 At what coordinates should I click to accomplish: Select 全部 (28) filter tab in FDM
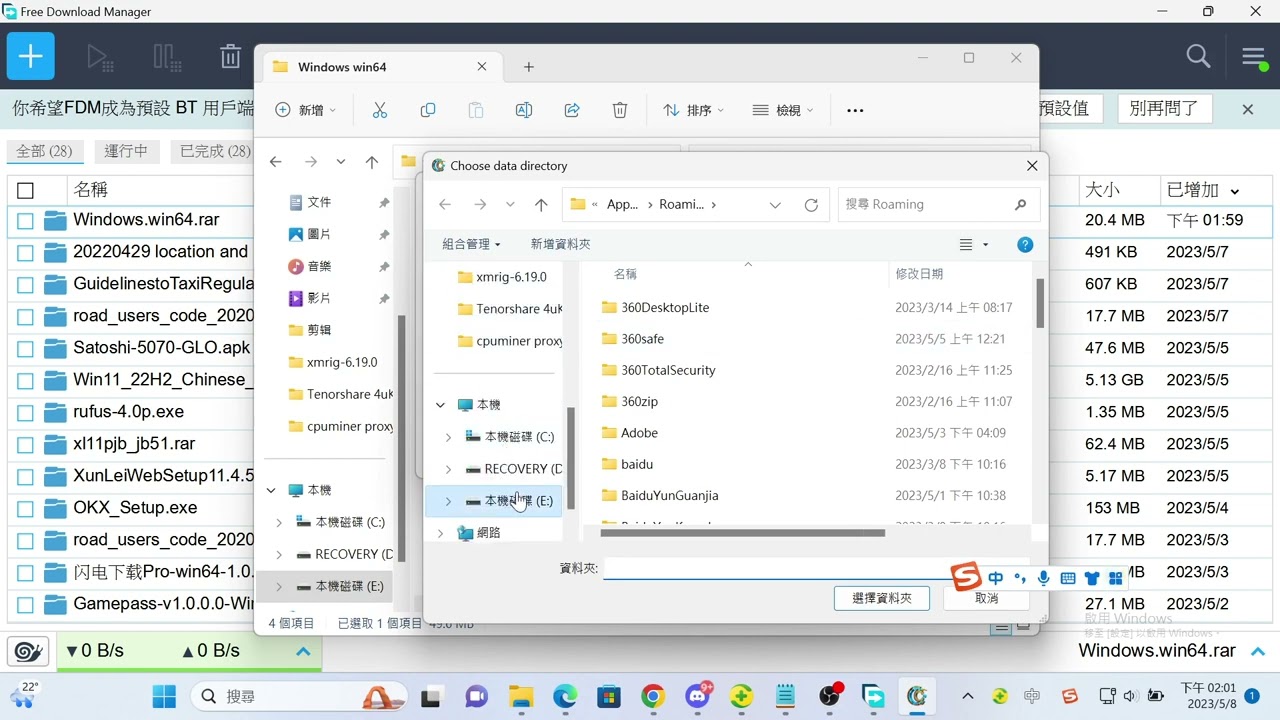pyautogui.click(x=44, y=151)
